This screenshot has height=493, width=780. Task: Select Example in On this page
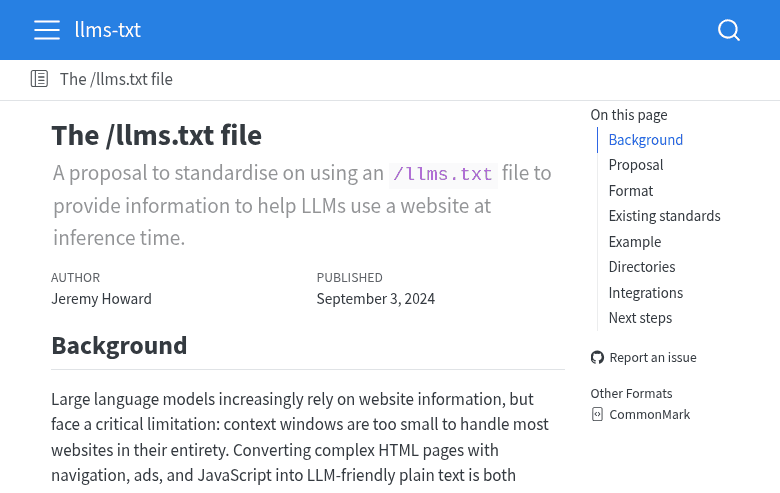[x=634, y=242]
